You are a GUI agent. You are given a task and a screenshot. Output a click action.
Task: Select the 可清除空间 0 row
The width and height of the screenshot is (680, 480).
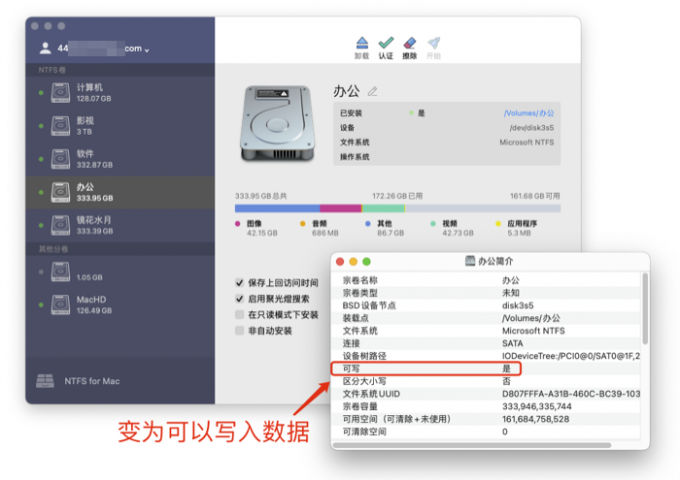tap(487, 431)
